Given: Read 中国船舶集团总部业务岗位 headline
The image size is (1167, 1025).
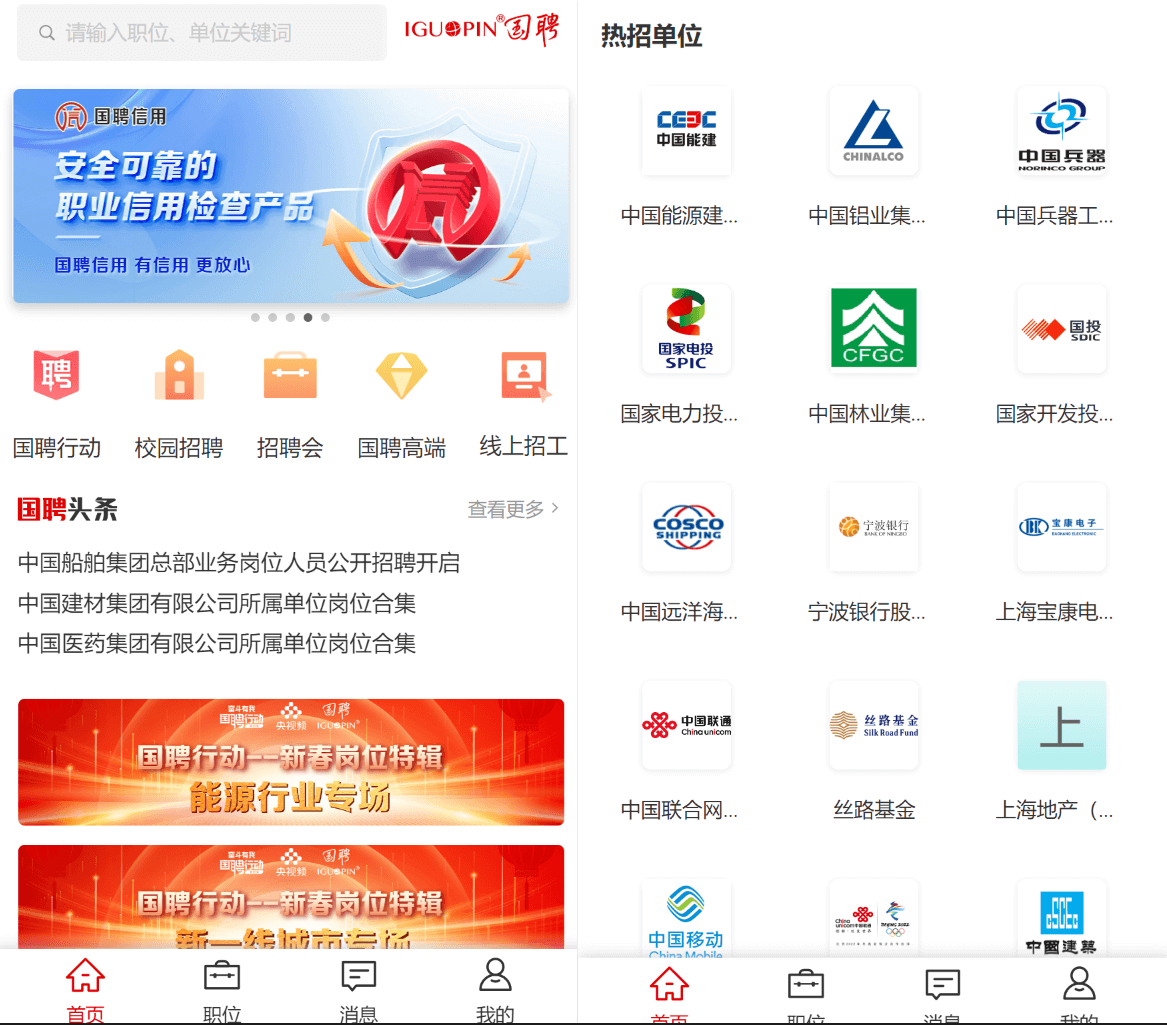Looking at the screenshot, I should [x=239, y=563].
